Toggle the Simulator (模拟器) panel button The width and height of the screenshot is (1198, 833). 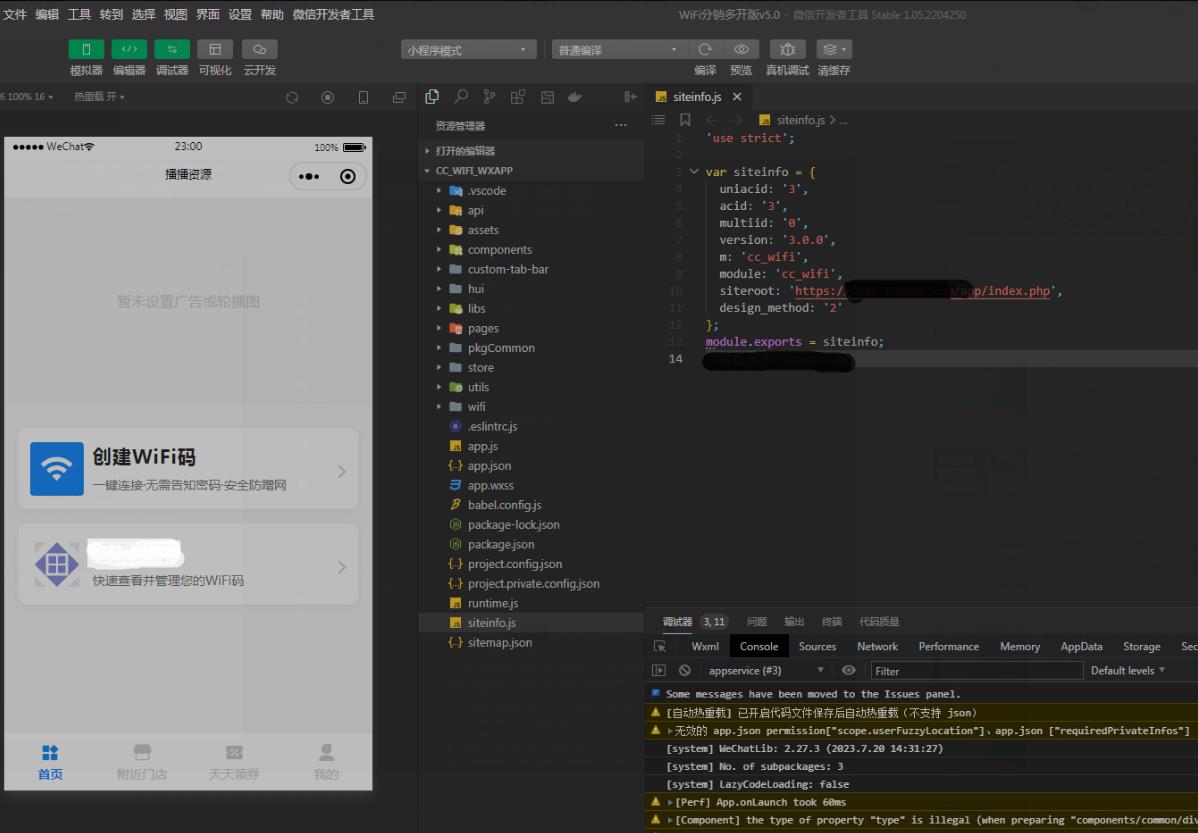pyautogui.click(x=86, y=50)
